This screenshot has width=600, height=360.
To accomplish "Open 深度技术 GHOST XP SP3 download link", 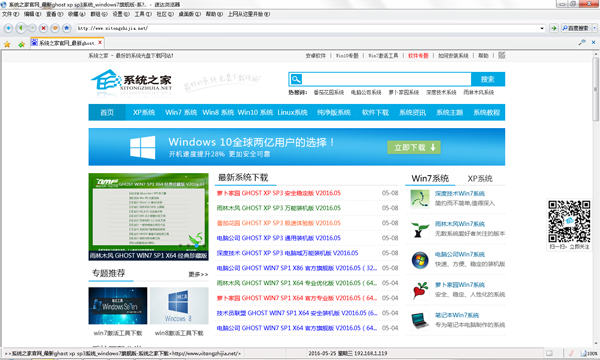I will click(287, 253).
